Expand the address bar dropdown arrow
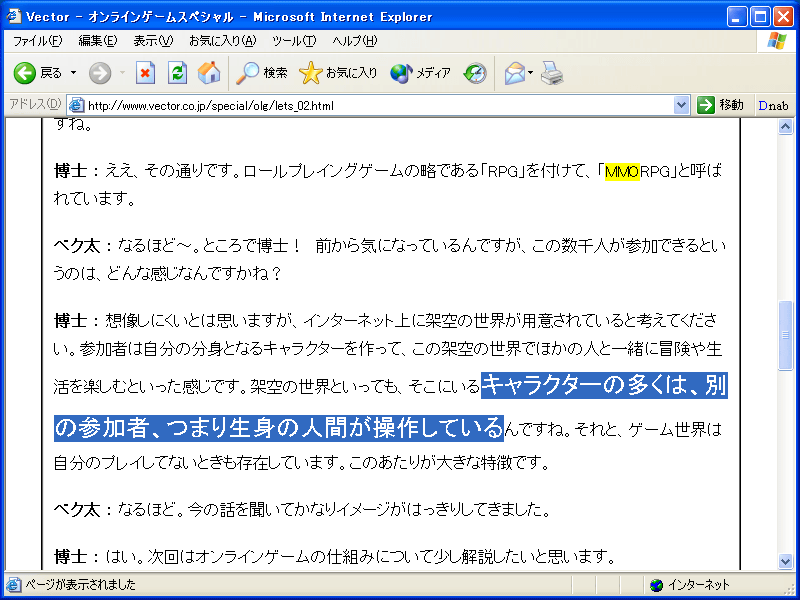800x600 pixels. coord(681,106)
